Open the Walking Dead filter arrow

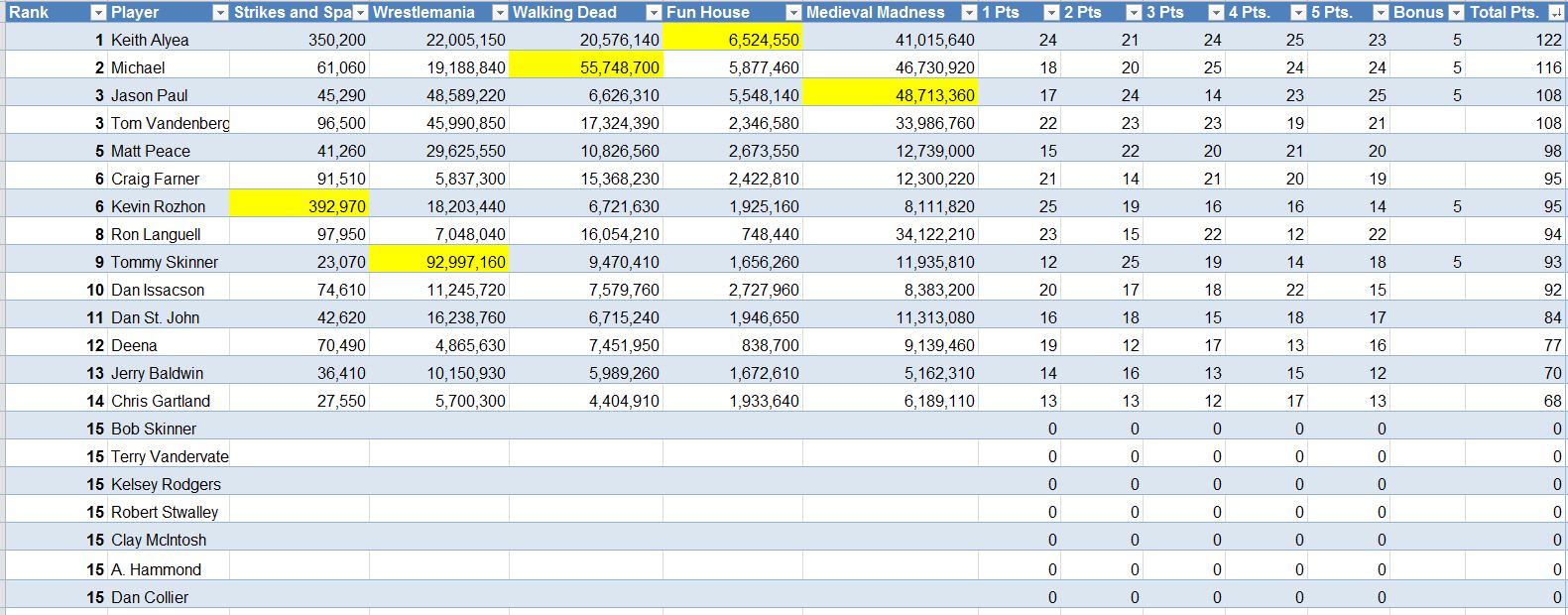(653, 13)
